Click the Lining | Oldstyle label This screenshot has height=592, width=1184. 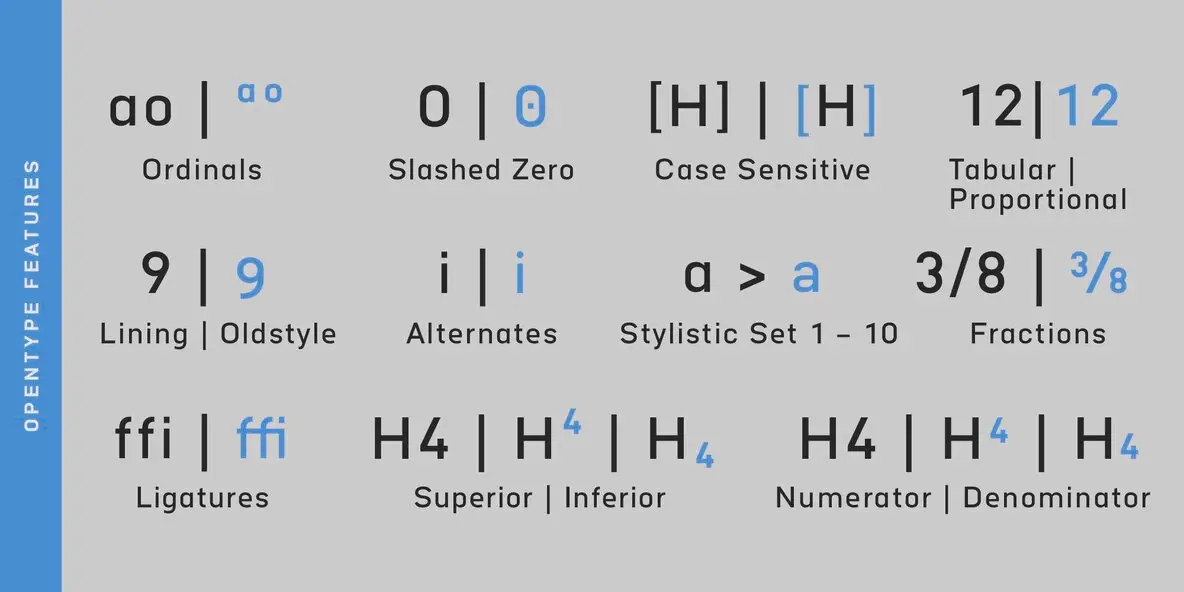pyautogui.click(x=218, y=335)
